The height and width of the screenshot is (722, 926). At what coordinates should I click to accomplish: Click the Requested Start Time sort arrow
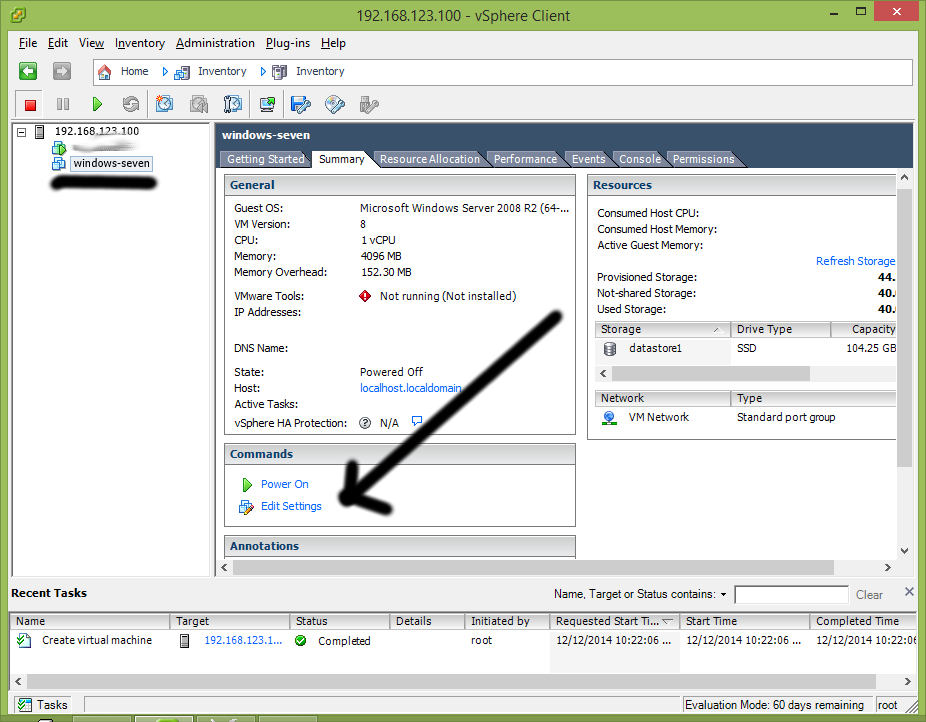point(668,621)
